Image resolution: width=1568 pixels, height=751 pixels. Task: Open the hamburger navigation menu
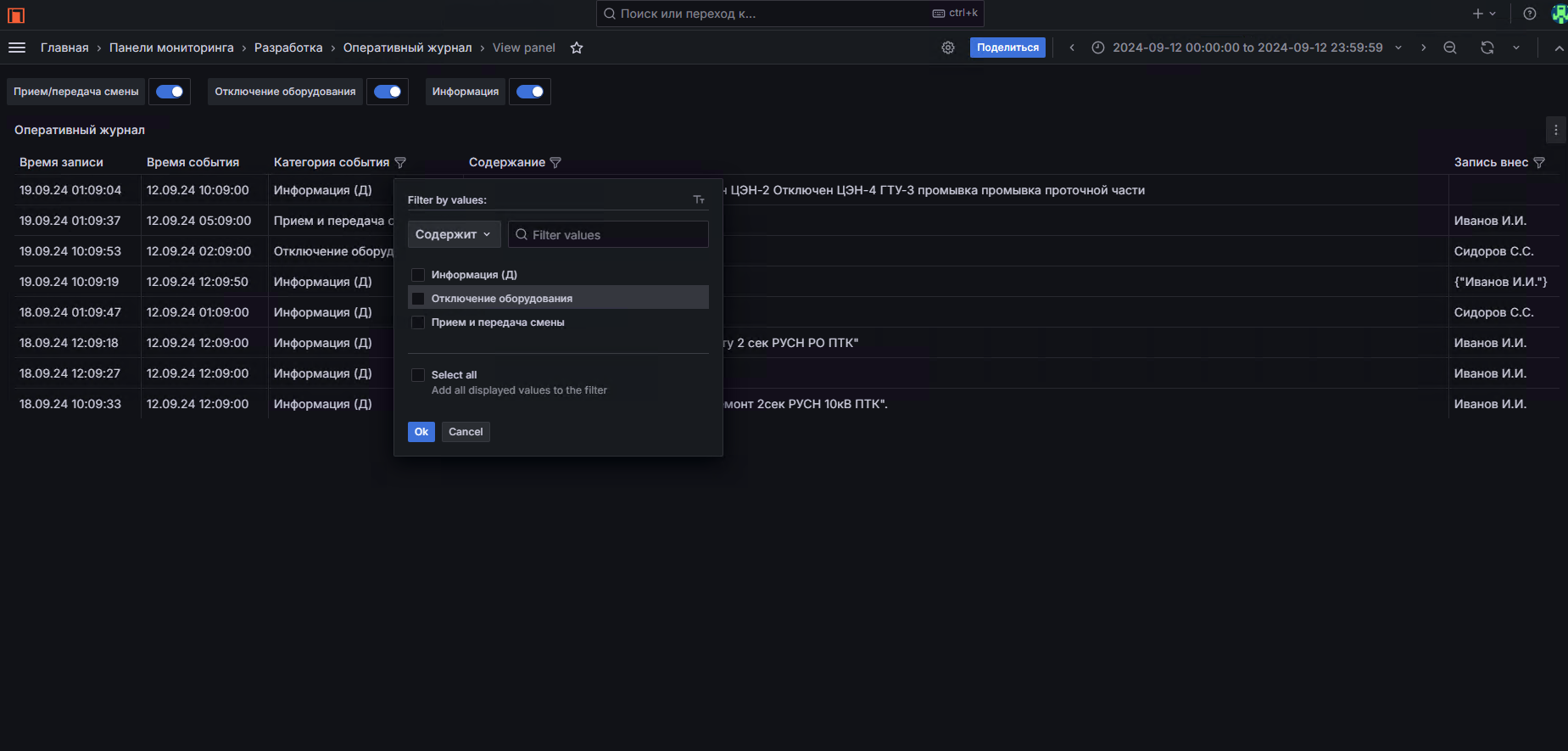click(17, 48)
